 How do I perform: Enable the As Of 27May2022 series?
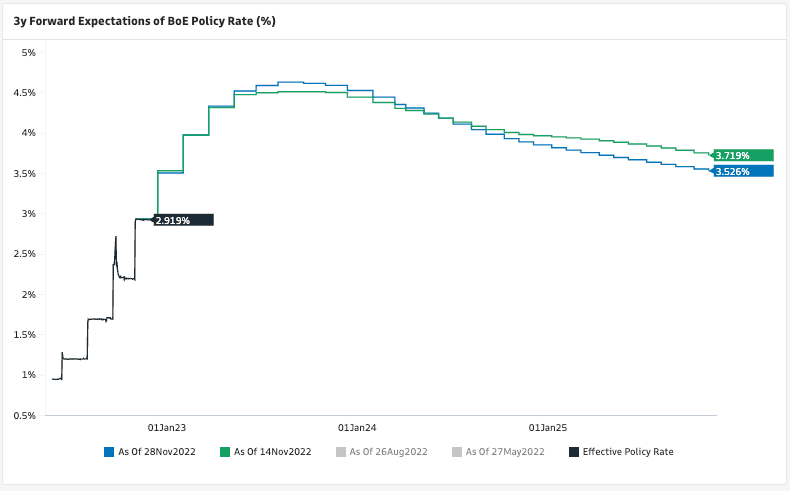tap(505, 452)
